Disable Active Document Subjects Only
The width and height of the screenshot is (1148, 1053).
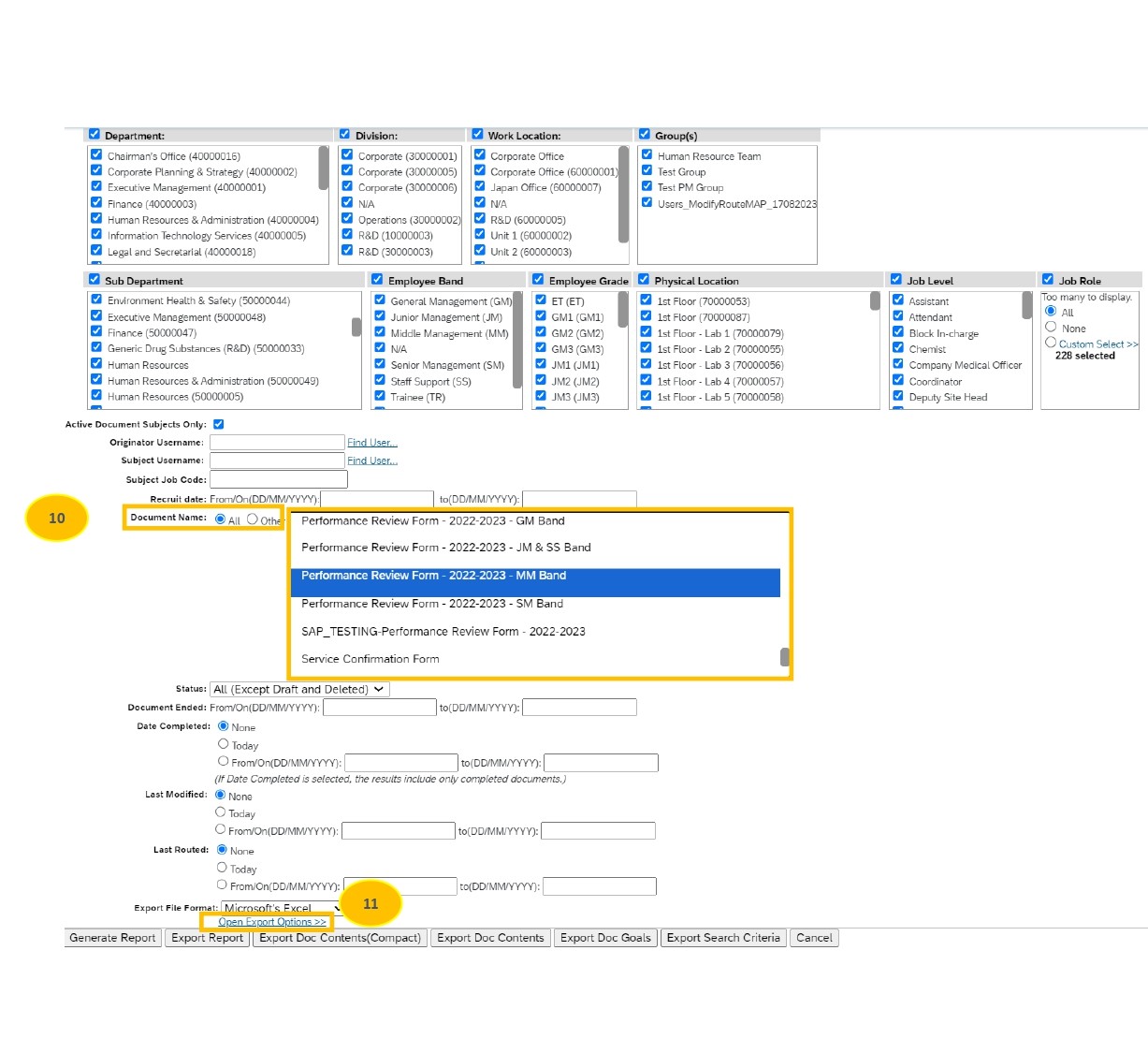pyautogui.click(x=218, y=423)
